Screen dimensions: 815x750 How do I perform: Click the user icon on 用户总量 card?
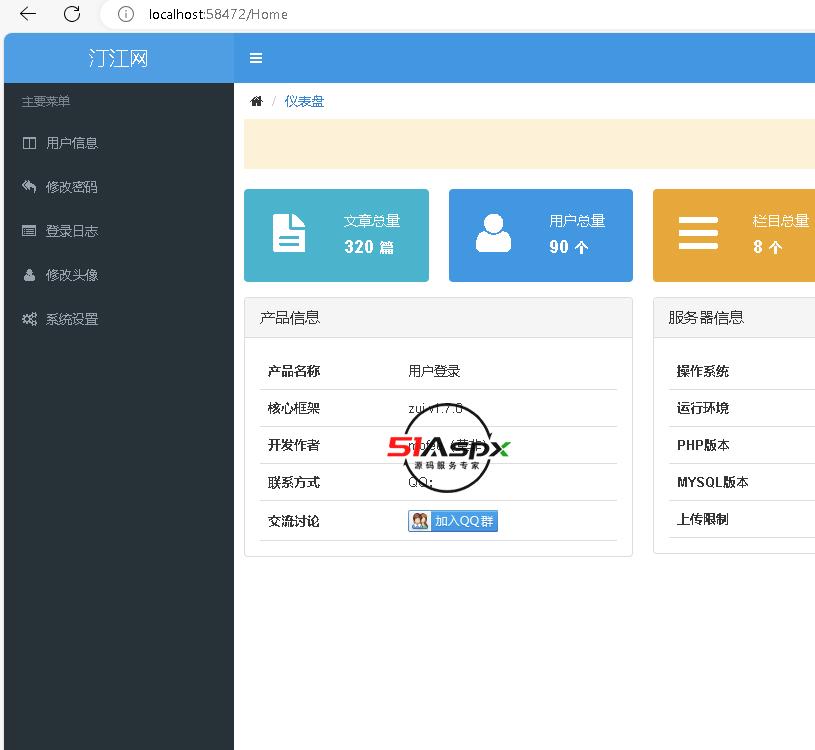(493, 233)
